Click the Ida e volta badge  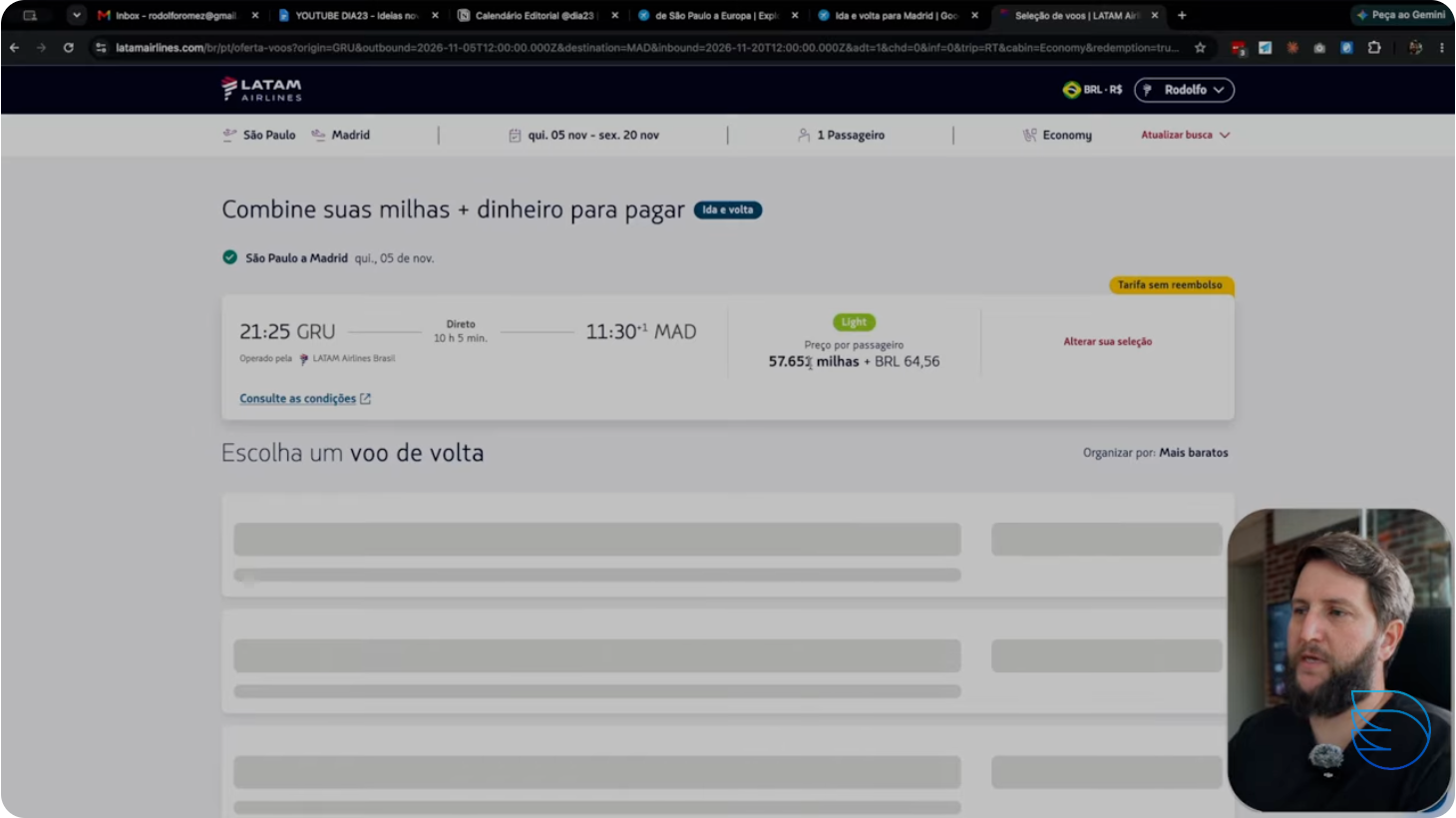tap(728, 210)
